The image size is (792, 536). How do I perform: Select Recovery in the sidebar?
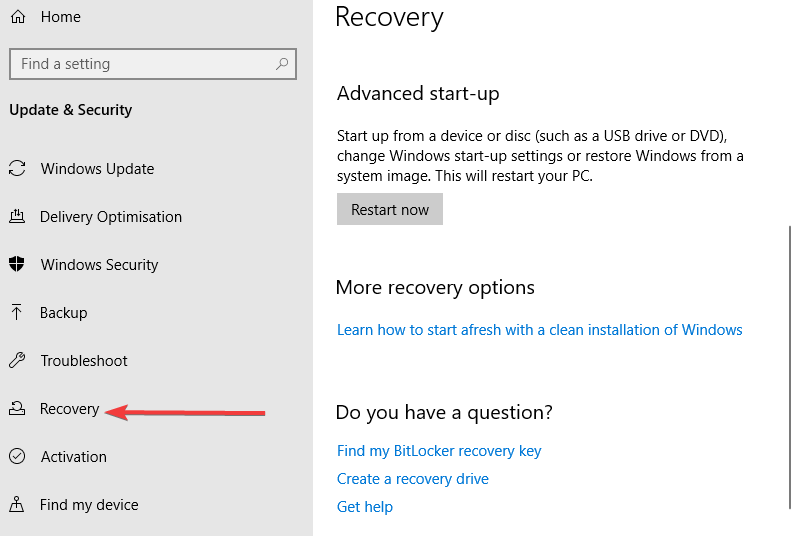(x=70, y=409)
